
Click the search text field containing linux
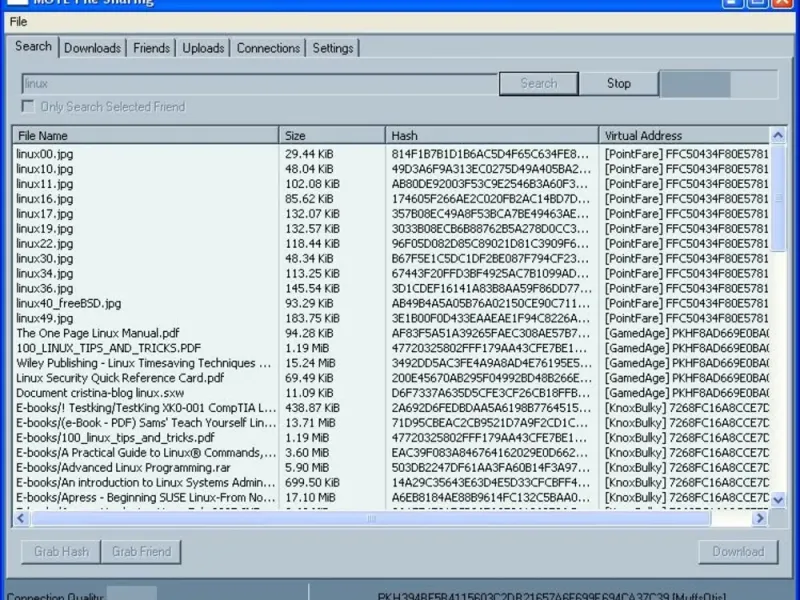tap(259, 84)
